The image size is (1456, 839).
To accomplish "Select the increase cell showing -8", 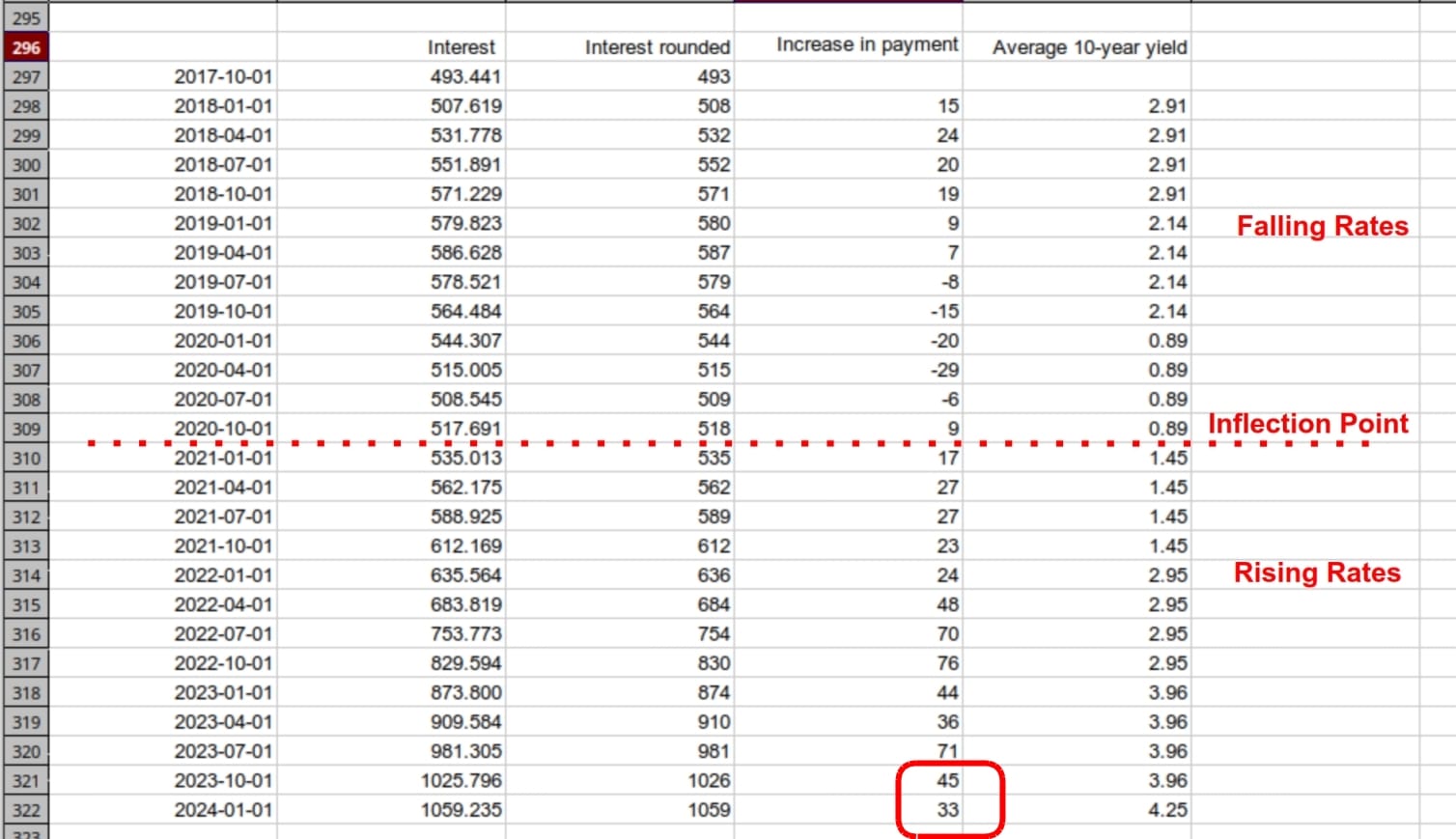I will pyautogui.click(x=849, y=282).
